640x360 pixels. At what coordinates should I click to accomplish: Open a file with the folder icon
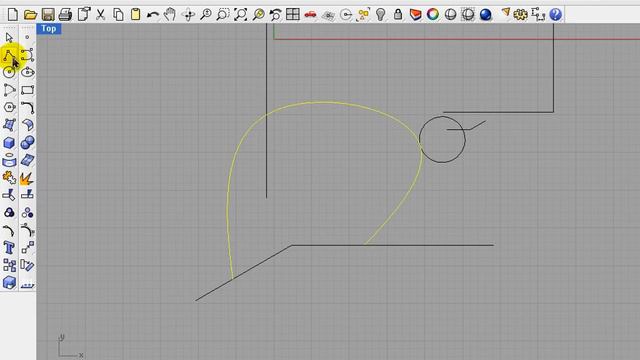pyautogui.click(x=30, y=15)
